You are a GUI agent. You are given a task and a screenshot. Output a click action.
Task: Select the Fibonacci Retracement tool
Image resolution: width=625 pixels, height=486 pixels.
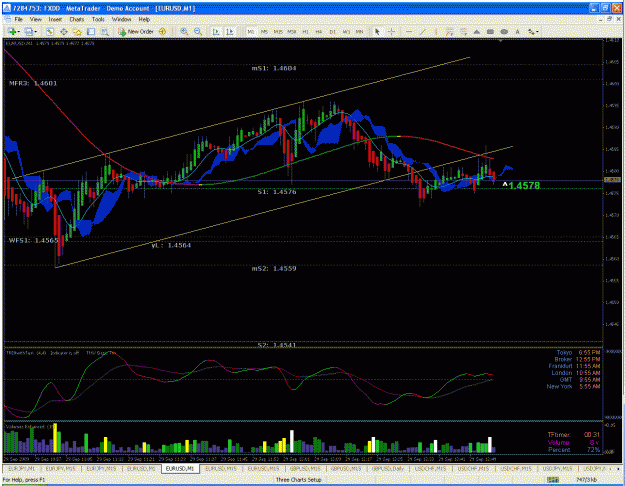click(x=463, y=31)
